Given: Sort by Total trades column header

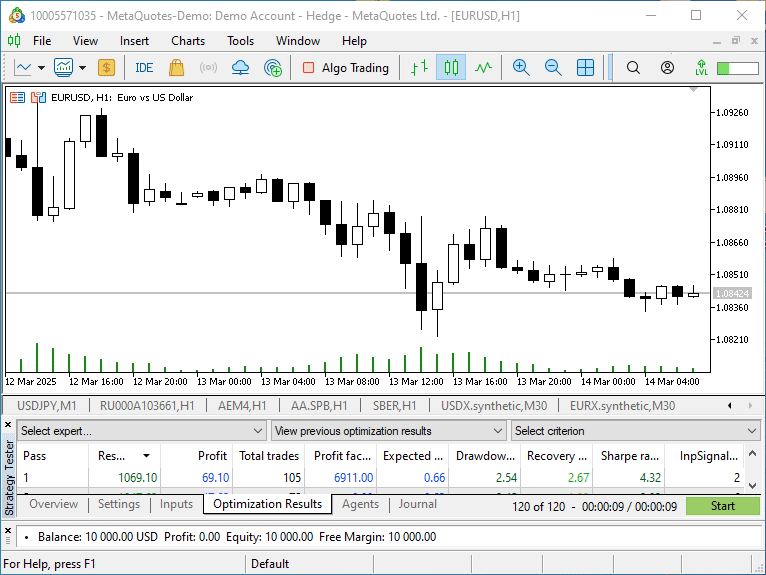Looking at the screenshot, I should tap(269, 456).
